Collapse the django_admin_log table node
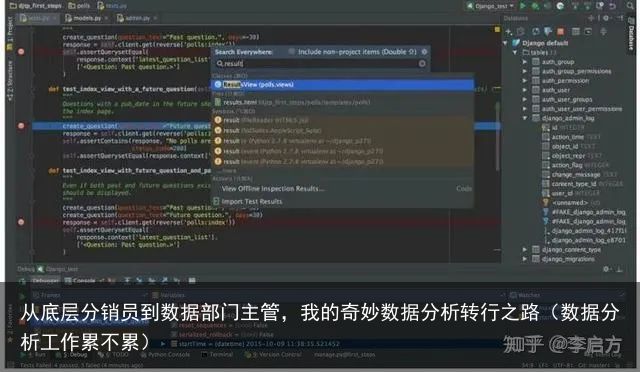The width and height of the screenshot is (640, 372). 525,118
